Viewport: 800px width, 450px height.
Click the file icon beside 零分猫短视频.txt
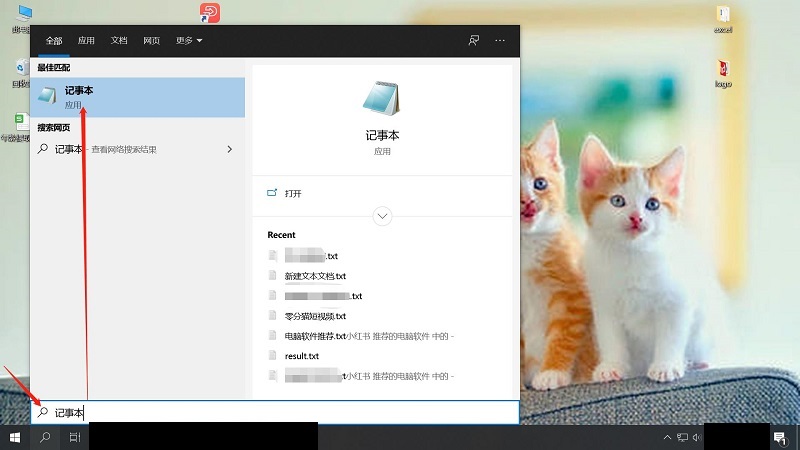click(272, 316)
